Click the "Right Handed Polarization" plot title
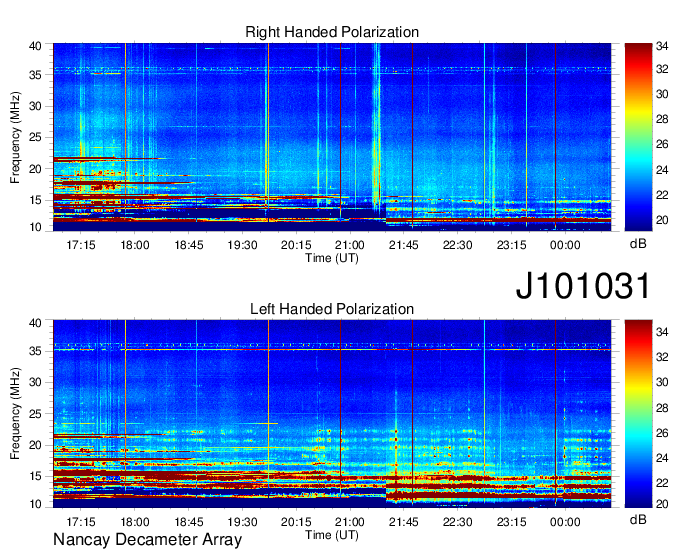The height and width of the screenshot is (552, 680). tap(332, 32)
